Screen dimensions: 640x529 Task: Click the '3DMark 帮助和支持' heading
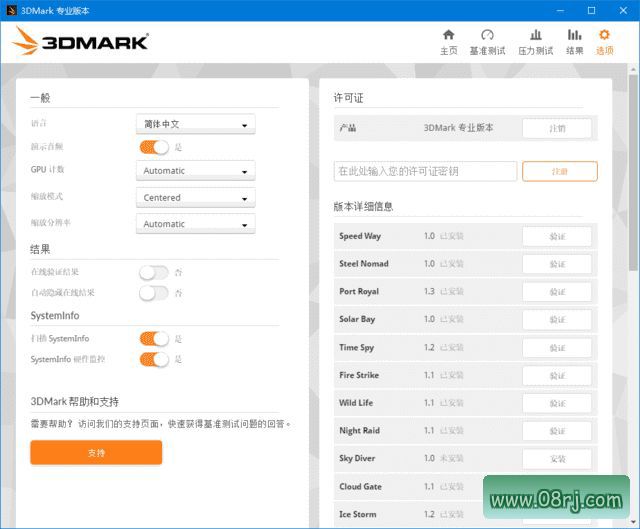click(x=75, y=402)
